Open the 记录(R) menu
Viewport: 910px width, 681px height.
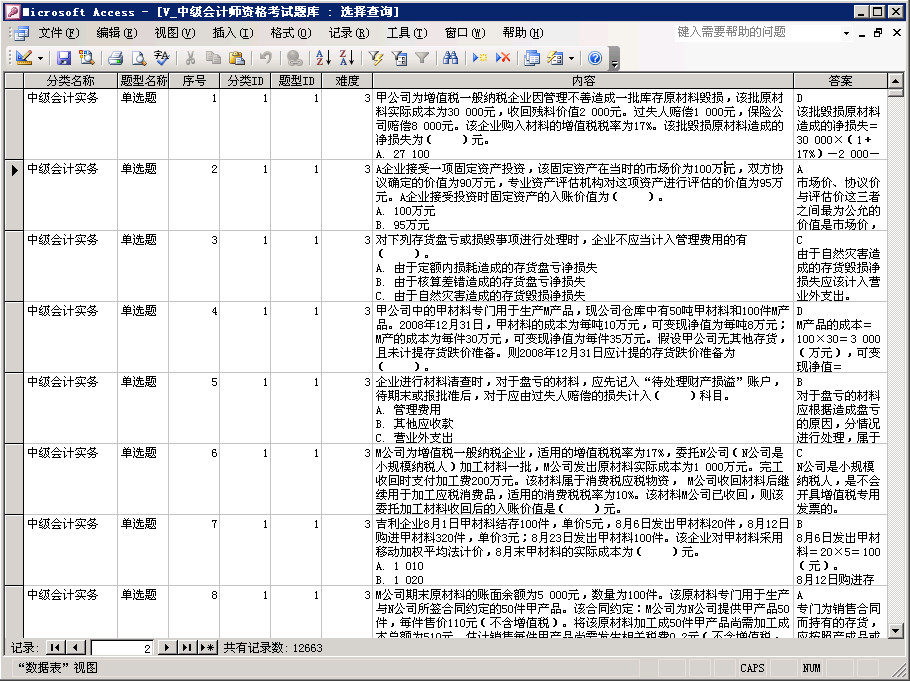349,33
